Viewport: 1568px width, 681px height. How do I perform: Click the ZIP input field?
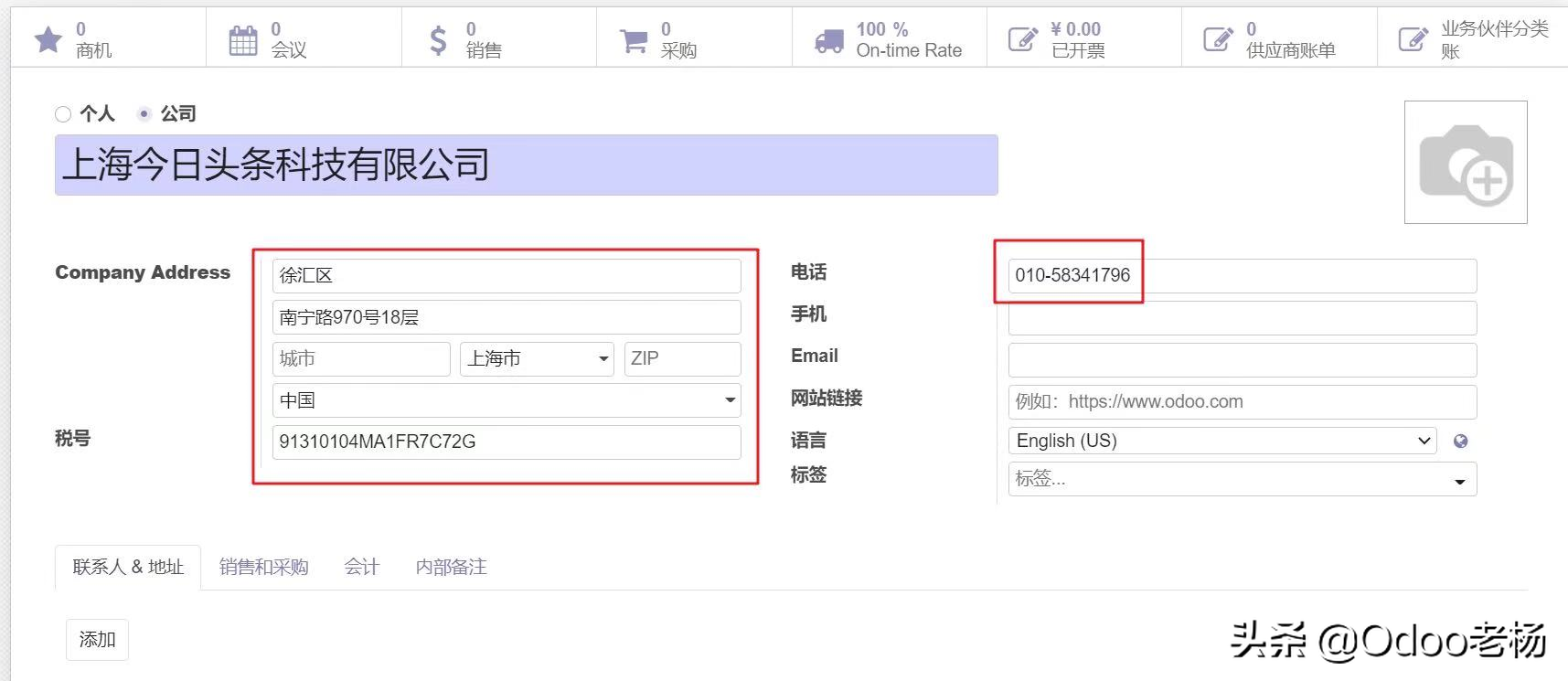682,359
